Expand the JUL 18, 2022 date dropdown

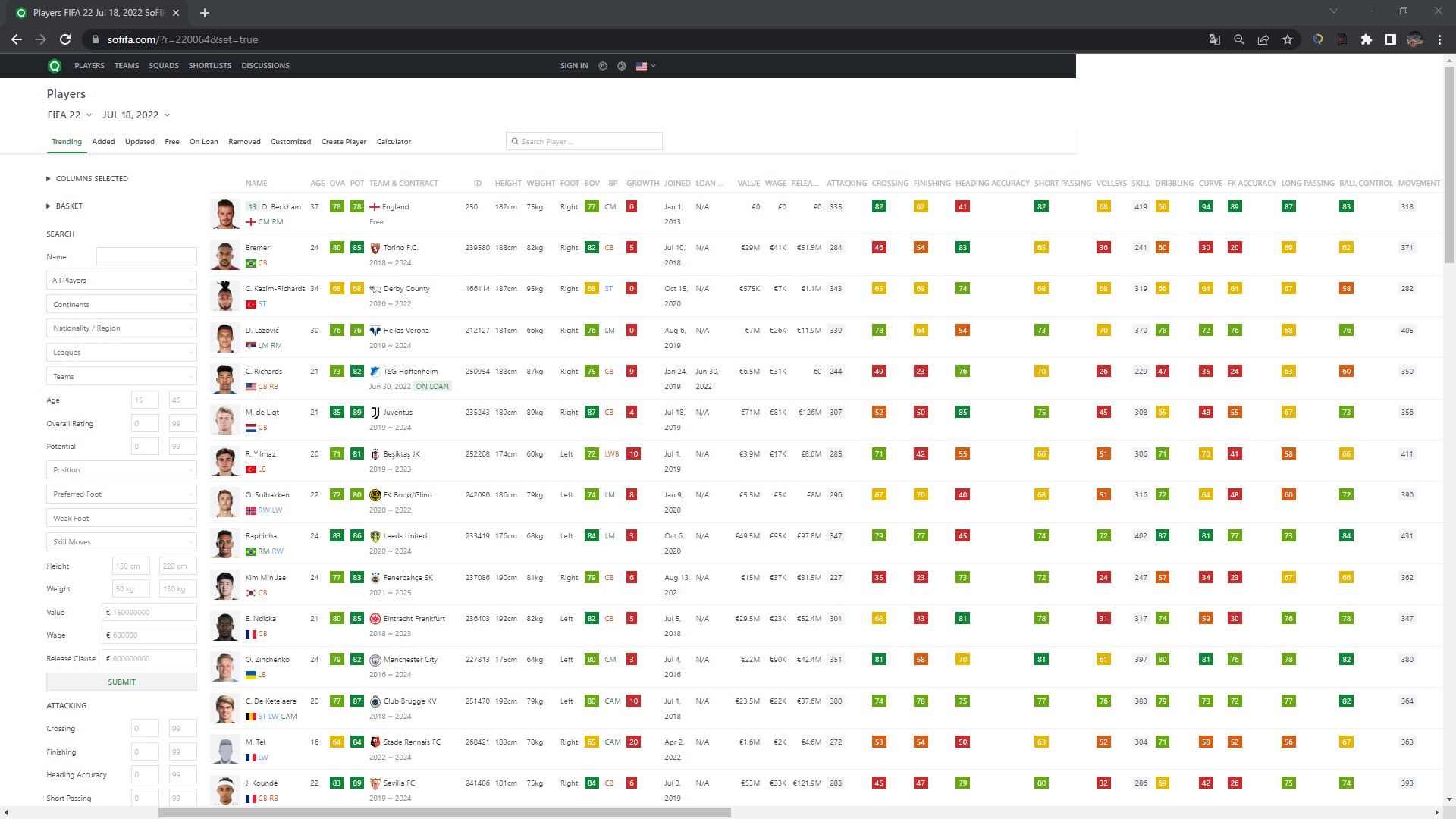136,115
